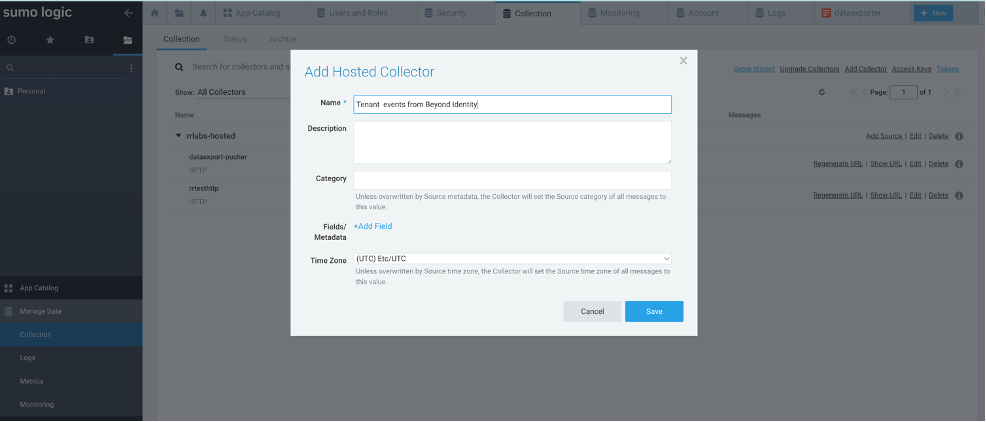Open the Time Zone dropdown
Image resolution: width=986 pixels, height=422 pixels.
coord(512,259)
